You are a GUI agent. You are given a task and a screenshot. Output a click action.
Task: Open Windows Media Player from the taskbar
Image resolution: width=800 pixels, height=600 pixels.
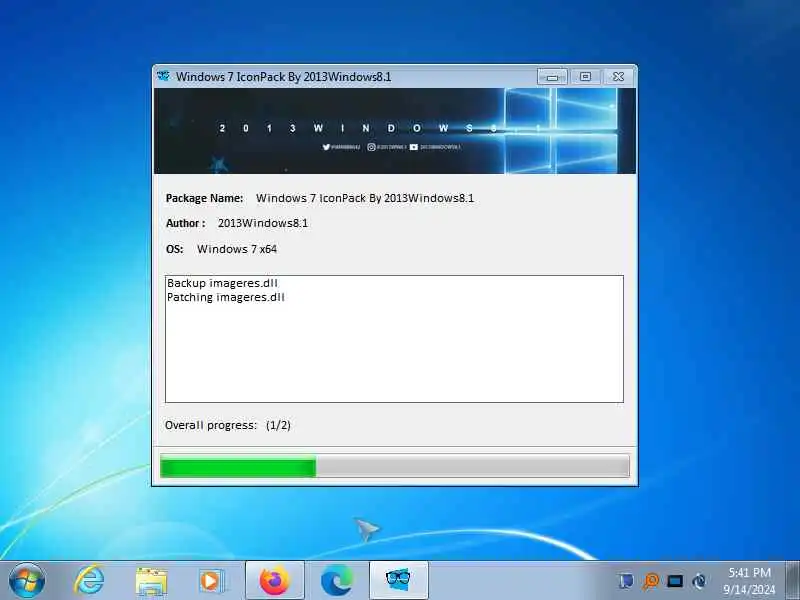211,581
